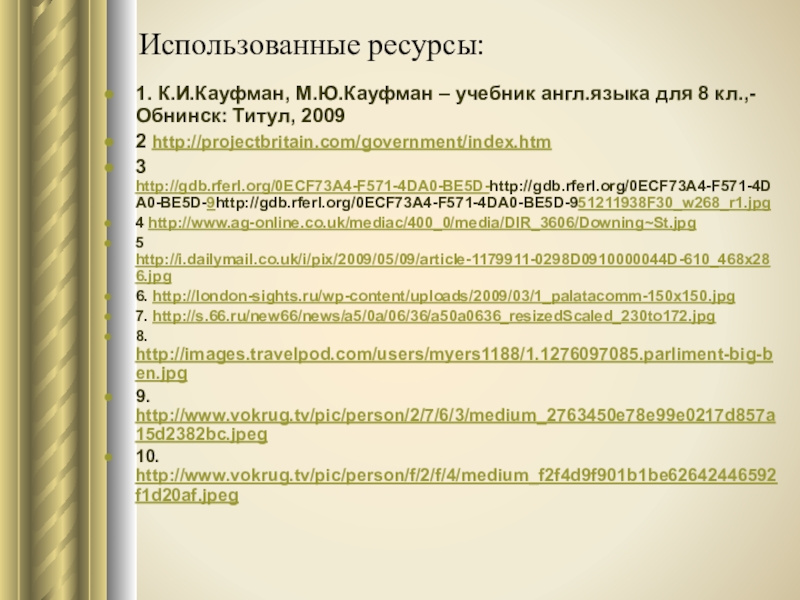The width and height of the screenshot is (800, 600).
Task: Click the title 'Использованные ресурсы:'
Action: (x=311, y=45)
